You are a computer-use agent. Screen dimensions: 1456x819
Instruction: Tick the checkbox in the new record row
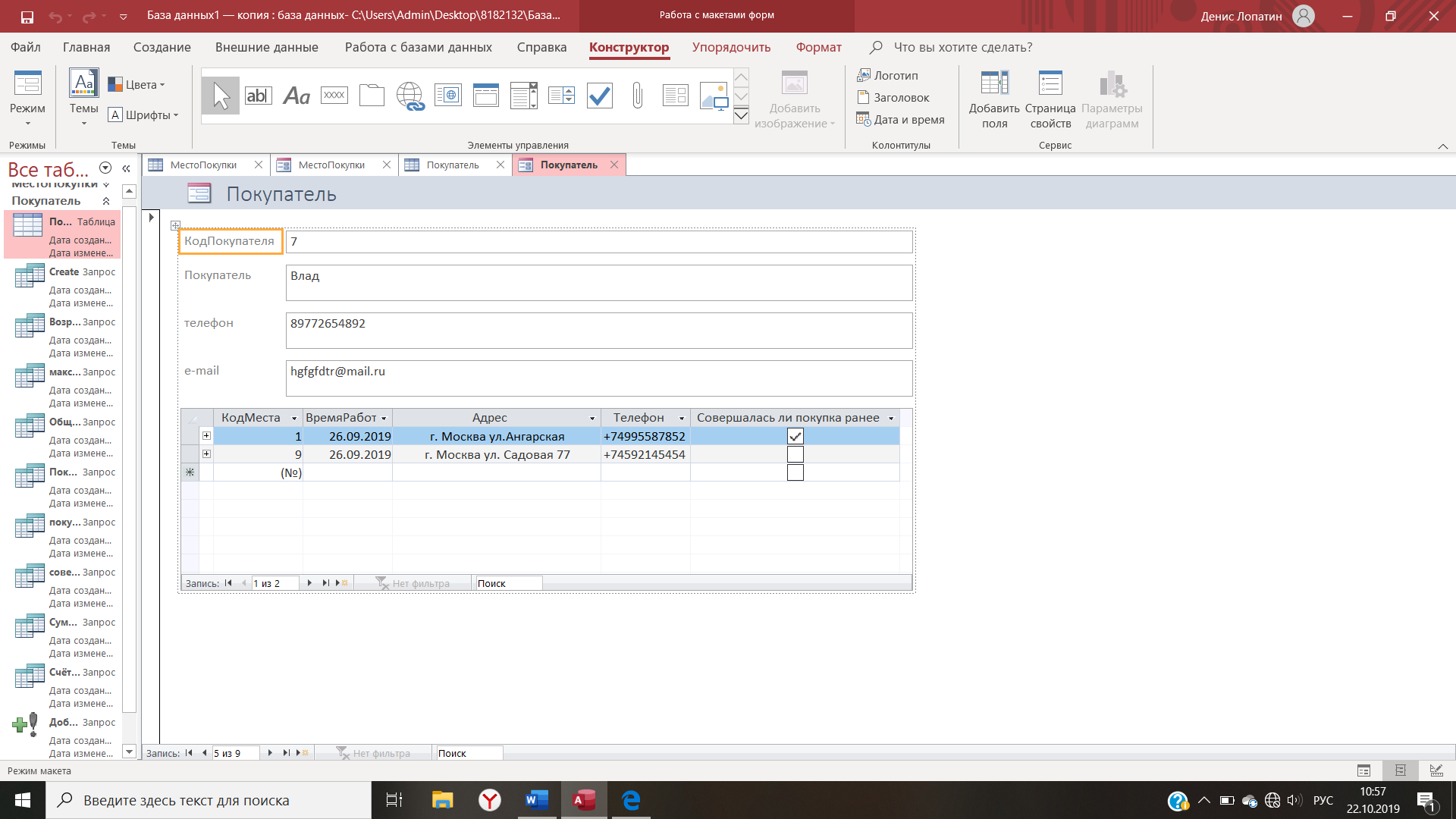point(795,472)
